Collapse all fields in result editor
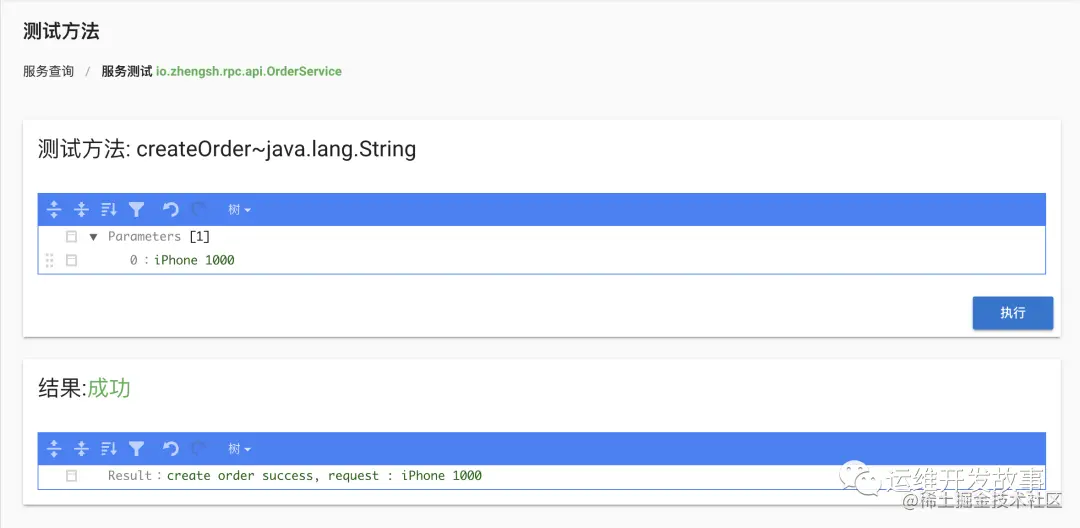The height and width of the screenshot is (528, 1080). tap(81, 449)
